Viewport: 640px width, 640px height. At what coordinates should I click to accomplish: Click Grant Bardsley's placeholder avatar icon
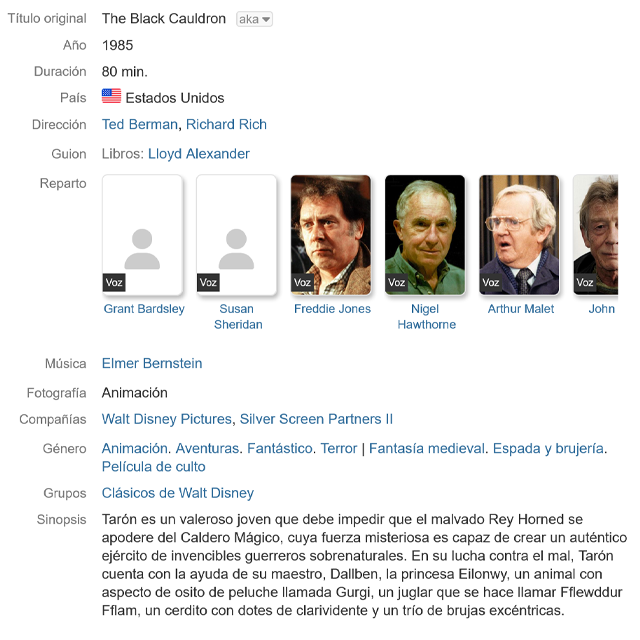[142, 249]
